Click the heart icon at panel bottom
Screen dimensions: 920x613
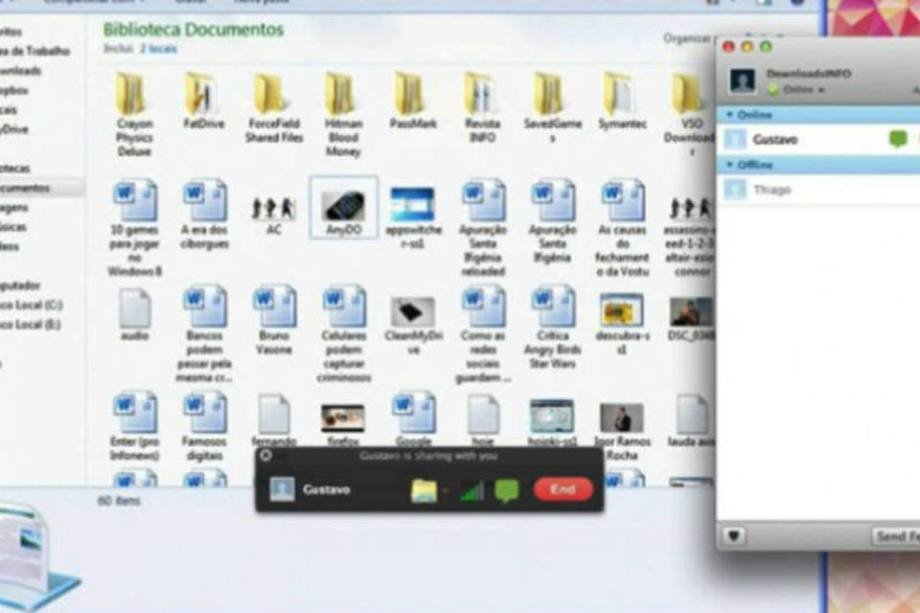click(734, 537)
